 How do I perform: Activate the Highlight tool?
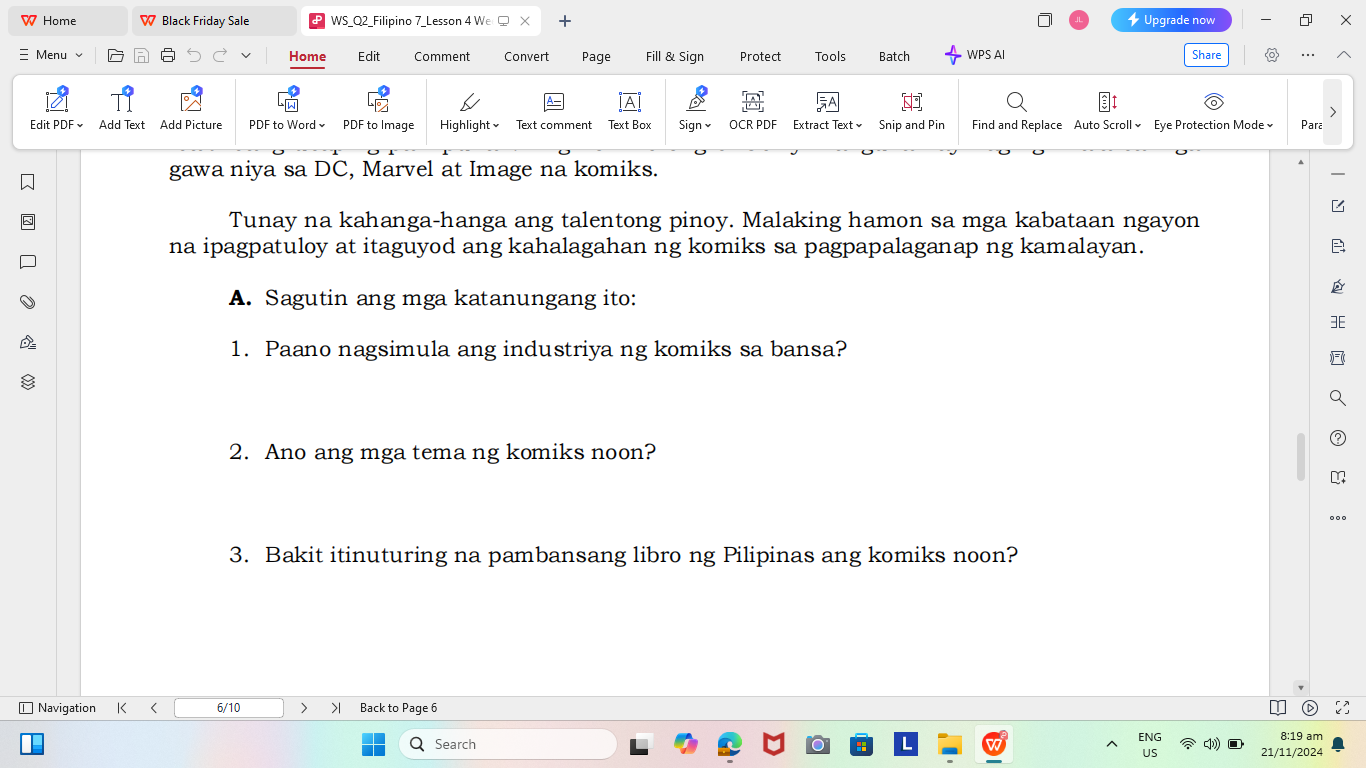point(469,110)
